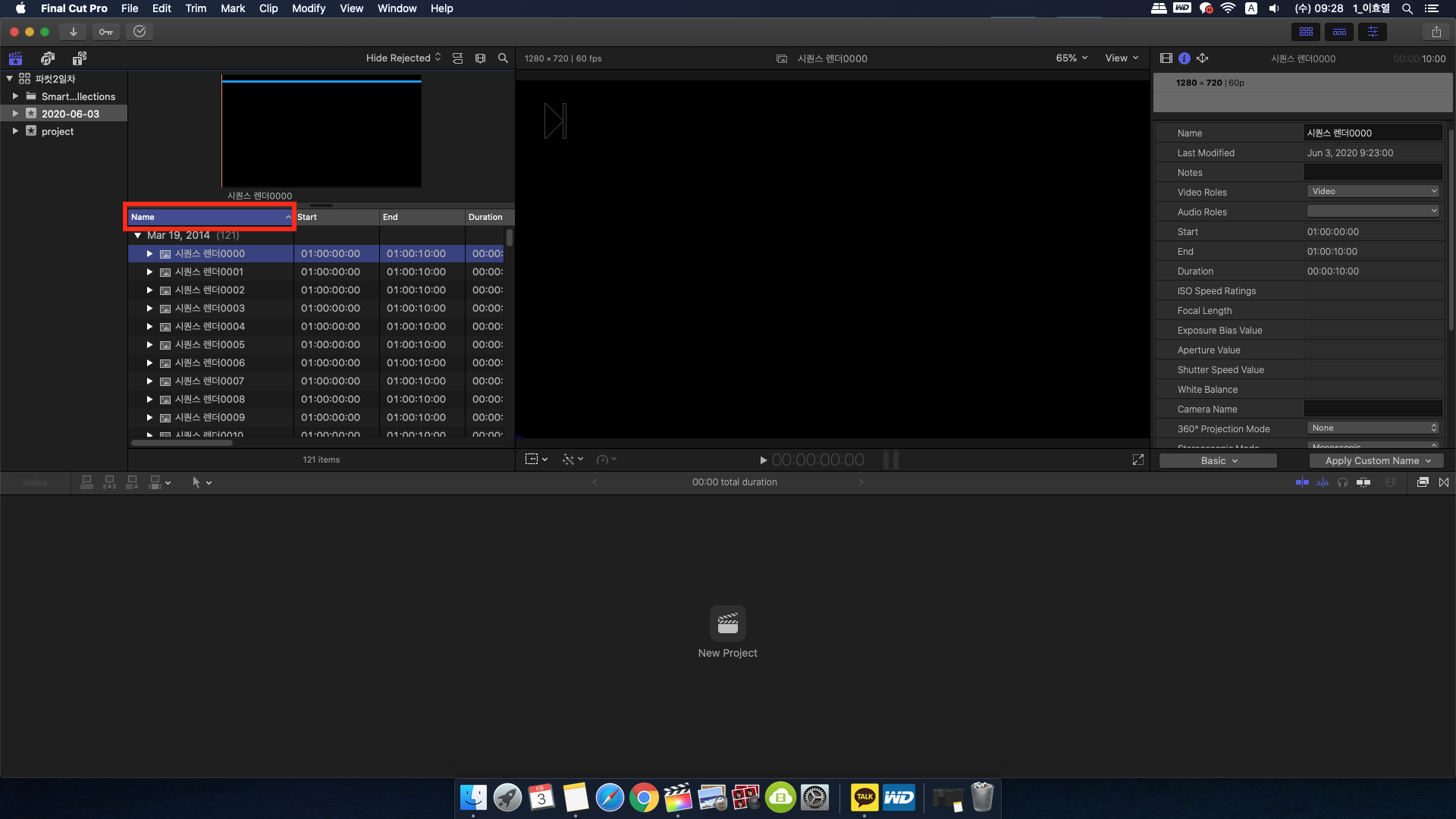Open the Keyword Editor key icon
Image resolution: width=1456 pixels, height=819 pixels.
pyautogui.click(x=106, y=32)
